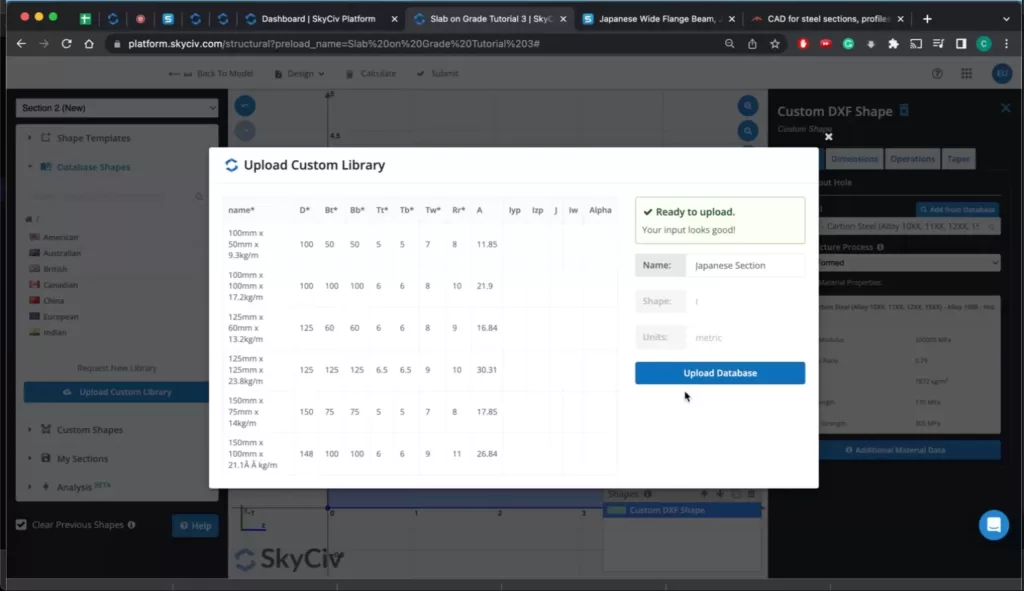Image resolution: width=1024 pixels, height=591 pixels.
Task: Click the top-left blue round canvas button
Action: 245,106
